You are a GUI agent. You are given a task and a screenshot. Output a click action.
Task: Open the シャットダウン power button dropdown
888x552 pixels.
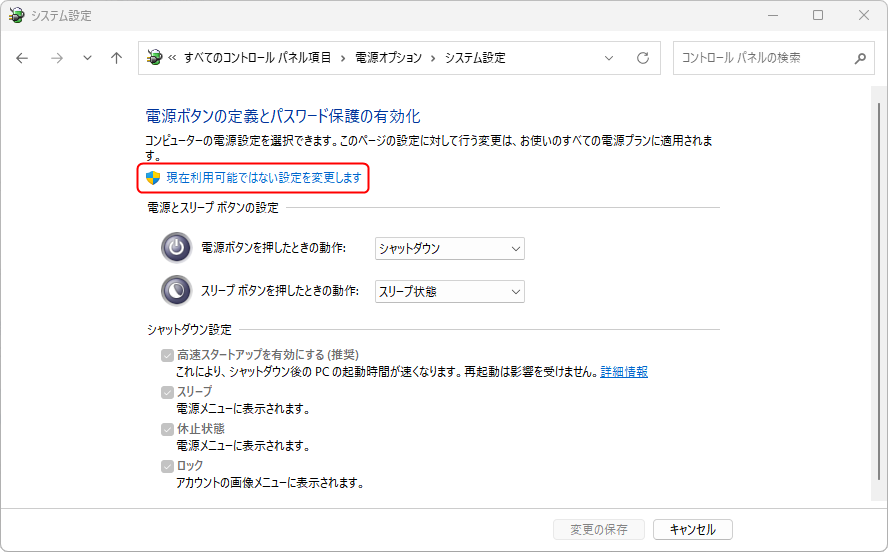coord(450,249)
